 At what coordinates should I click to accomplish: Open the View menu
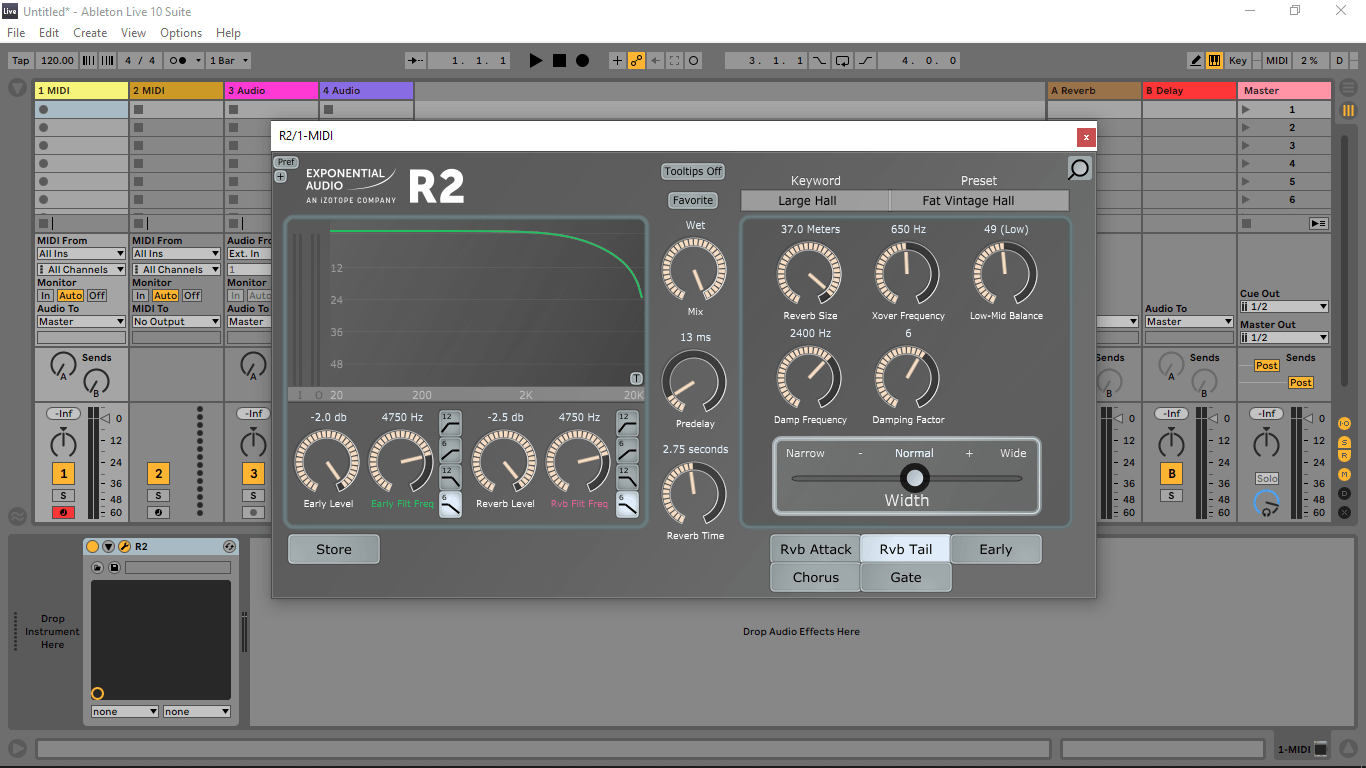[133, 33]
